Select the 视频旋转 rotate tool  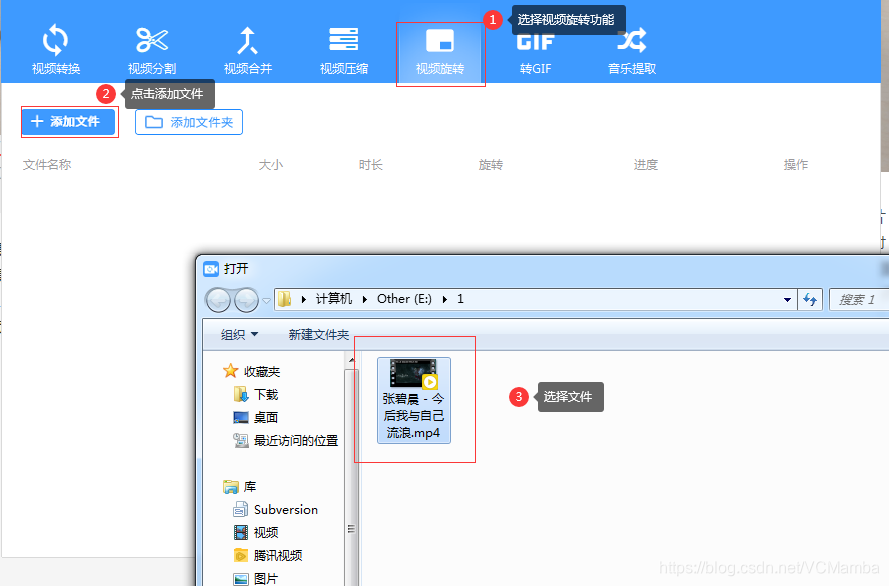point(440,53)
